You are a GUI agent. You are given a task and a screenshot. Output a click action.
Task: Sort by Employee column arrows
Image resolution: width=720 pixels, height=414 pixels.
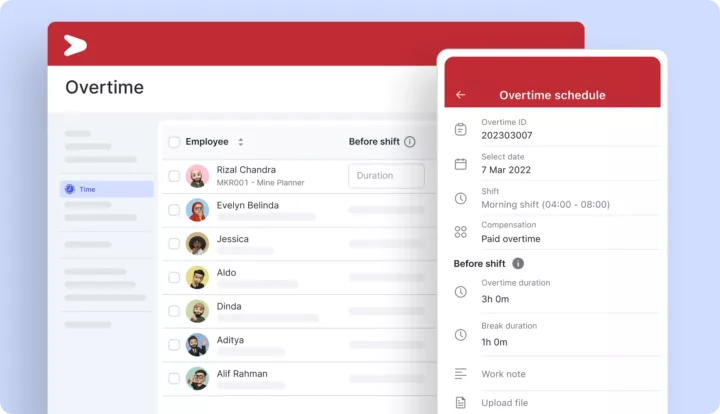click(x=240, y=142)
